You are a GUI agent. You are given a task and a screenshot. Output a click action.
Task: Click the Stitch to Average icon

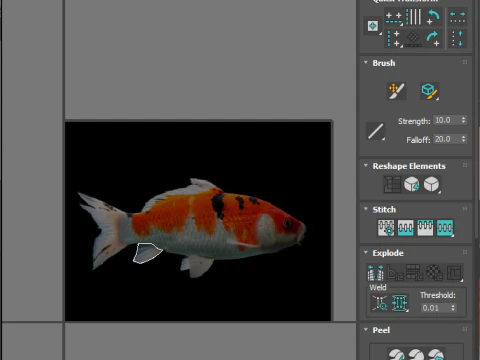(x=406, y=228)
